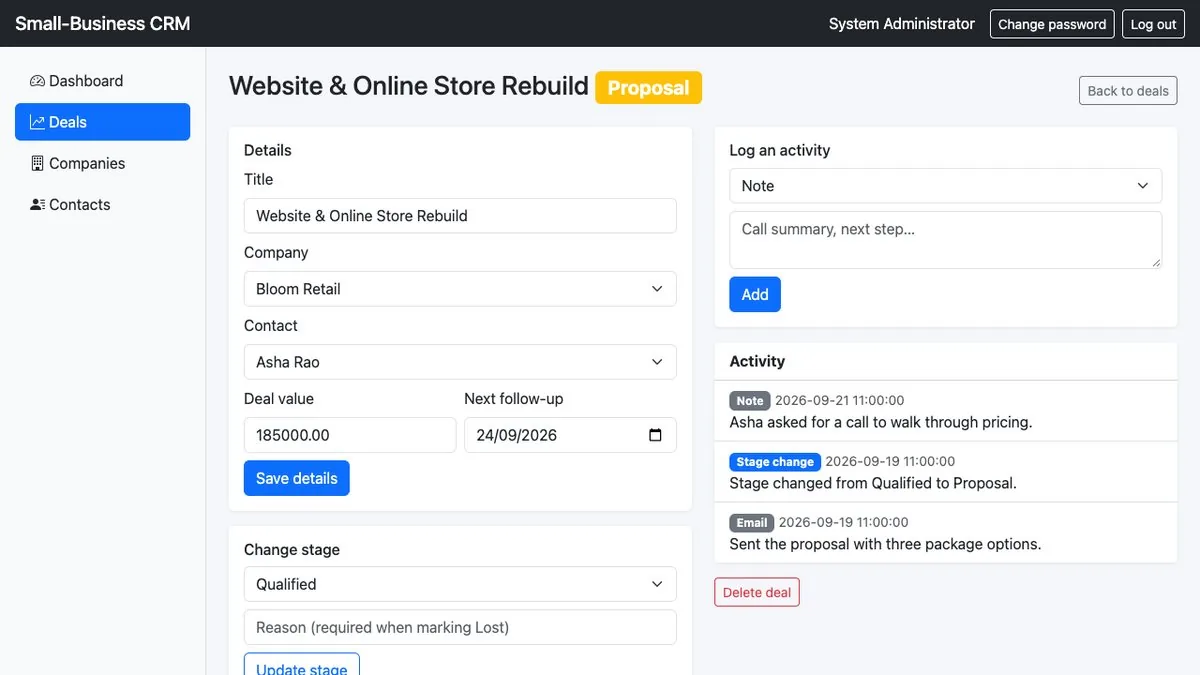Open the activity type dropdown showing Note
Screen dimensions: 1200x675
(946, 186)
